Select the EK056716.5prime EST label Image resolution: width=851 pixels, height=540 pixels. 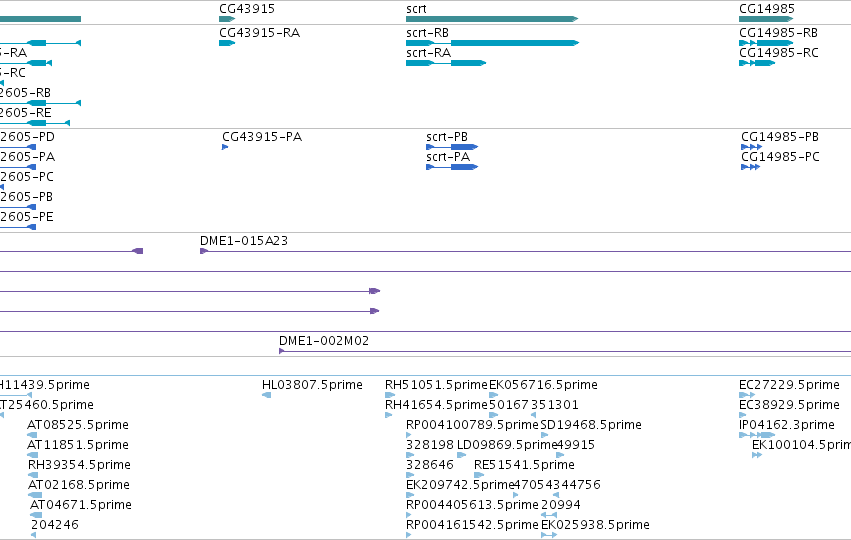[543, 385]
